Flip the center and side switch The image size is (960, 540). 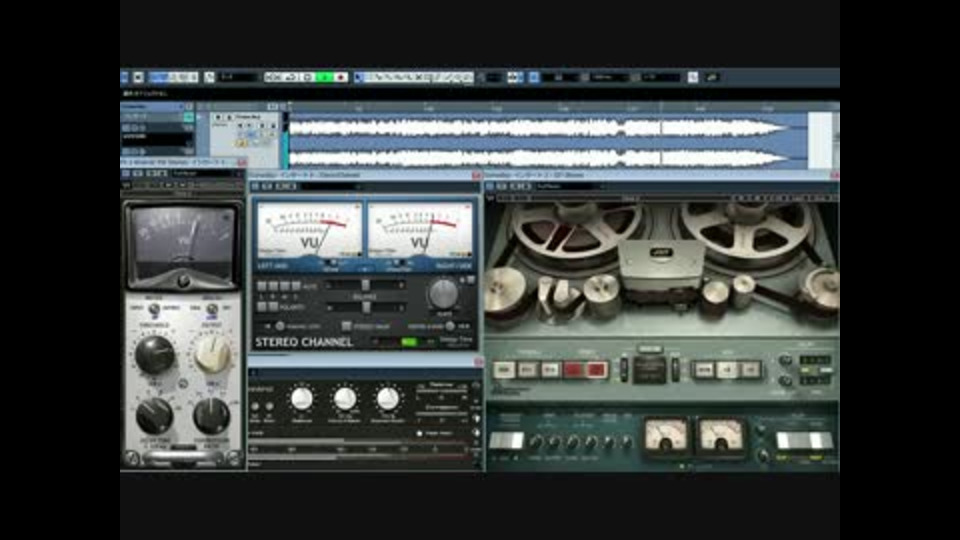450,326
